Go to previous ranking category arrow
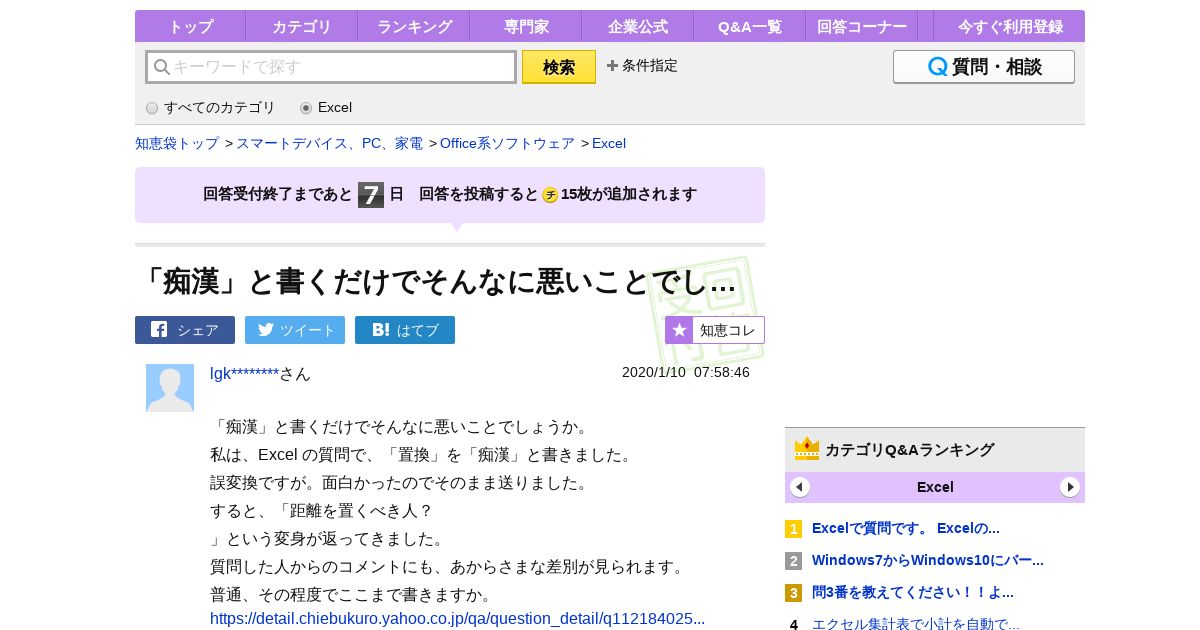Viewport: 1200px width, 630px height. pyautogui.click(x=800, y=487)
